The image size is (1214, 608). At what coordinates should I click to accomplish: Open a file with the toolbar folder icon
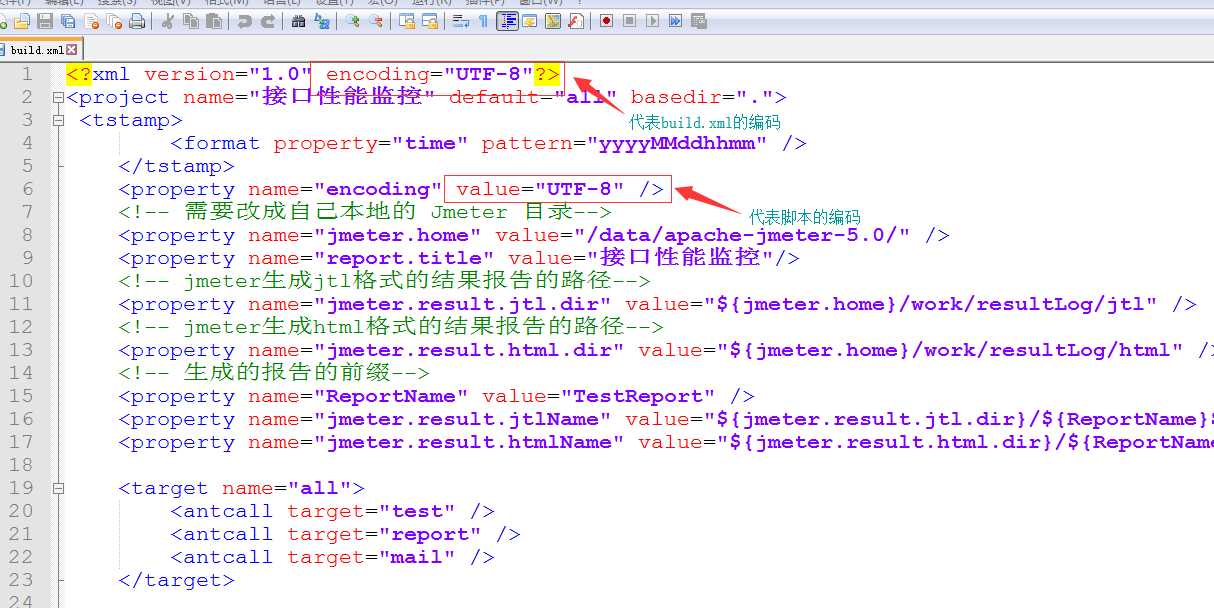22,21
